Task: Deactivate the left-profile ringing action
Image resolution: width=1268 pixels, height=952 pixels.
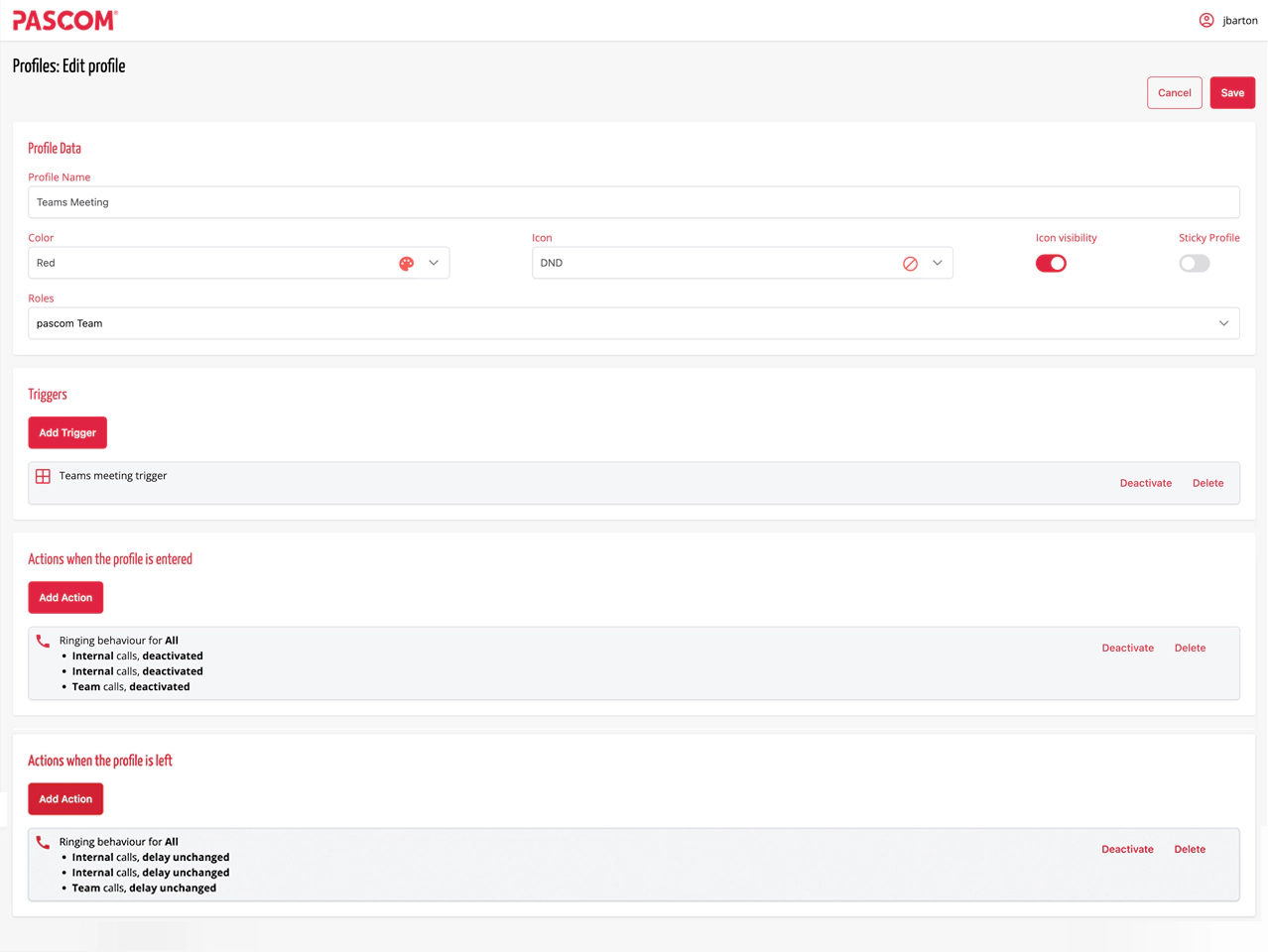Action: click(1128, 849)
